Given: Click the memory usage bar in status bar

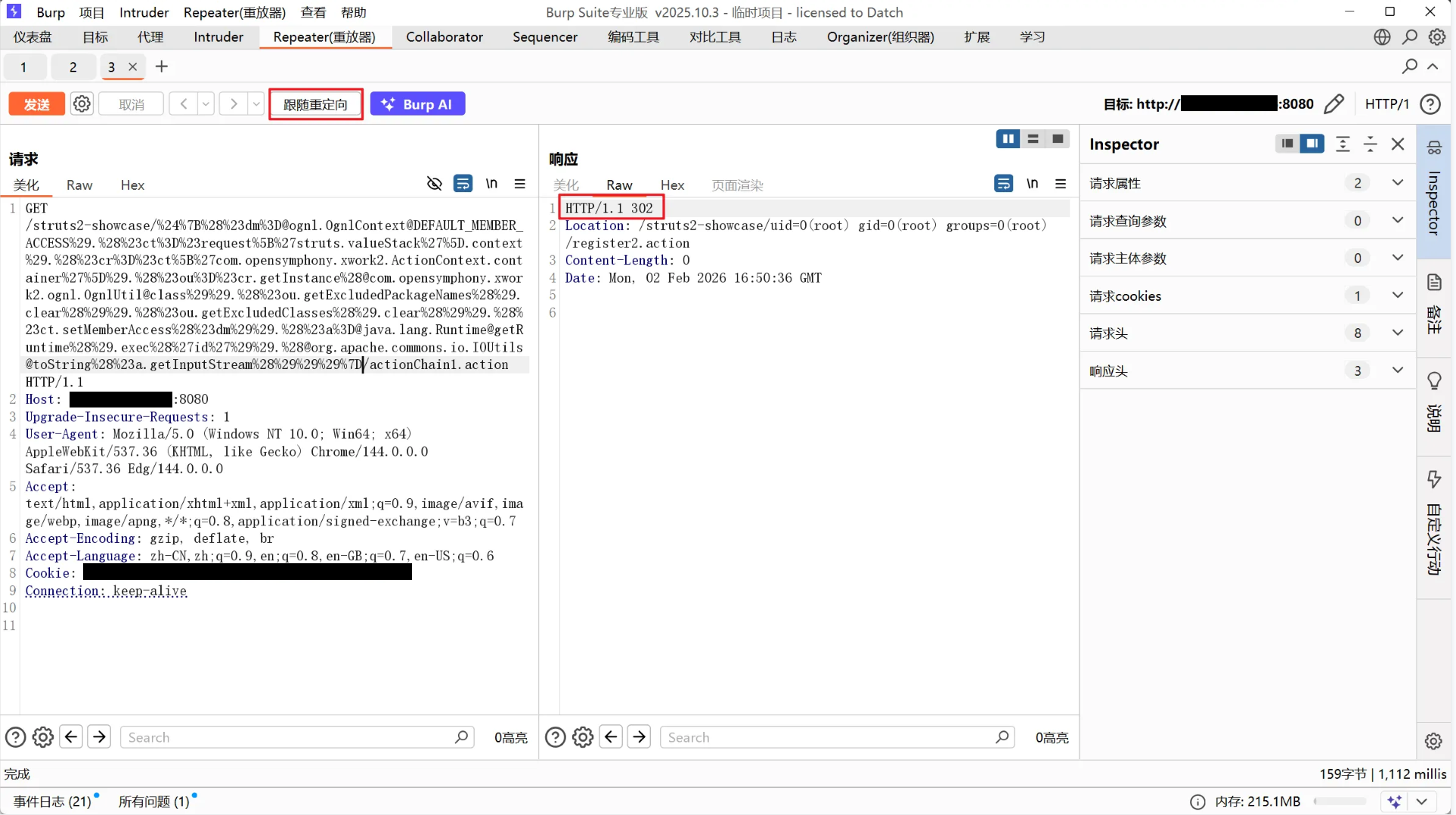Looking at the screenshot, I should click(1340, 802).
